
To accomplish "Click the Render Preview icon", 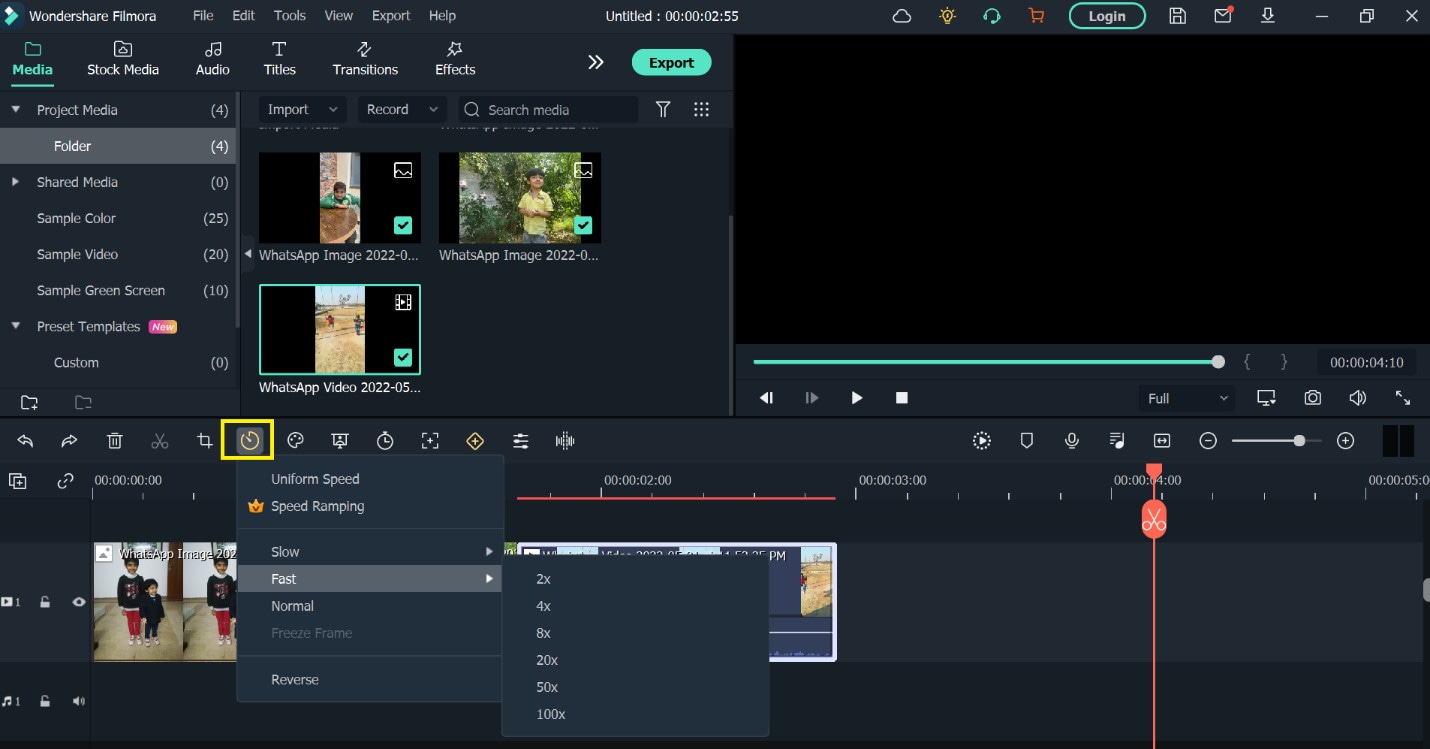I will click(982, 441).
